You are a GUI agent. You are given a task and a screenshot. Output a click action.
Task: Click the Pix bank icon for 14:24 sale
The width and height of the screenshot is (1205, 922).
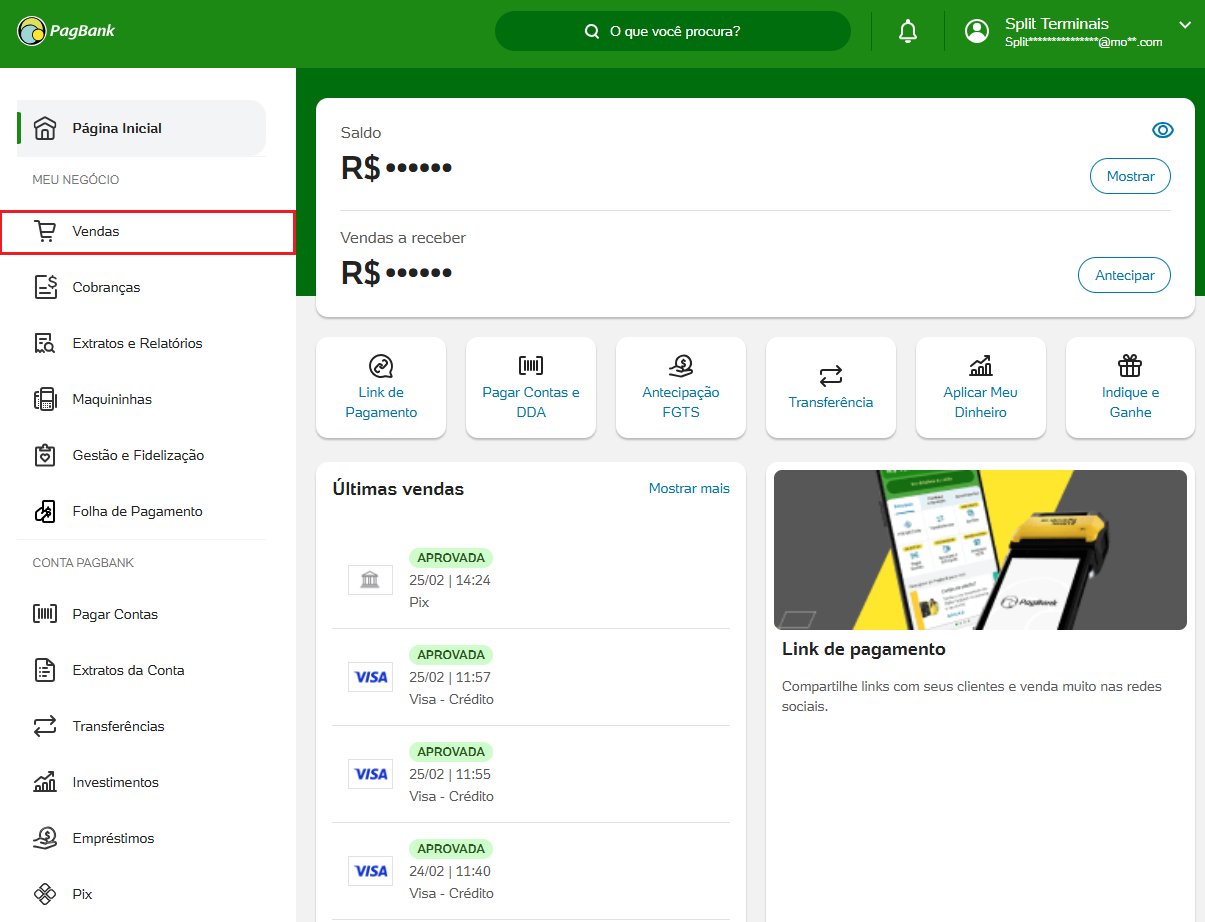[370, 580]
